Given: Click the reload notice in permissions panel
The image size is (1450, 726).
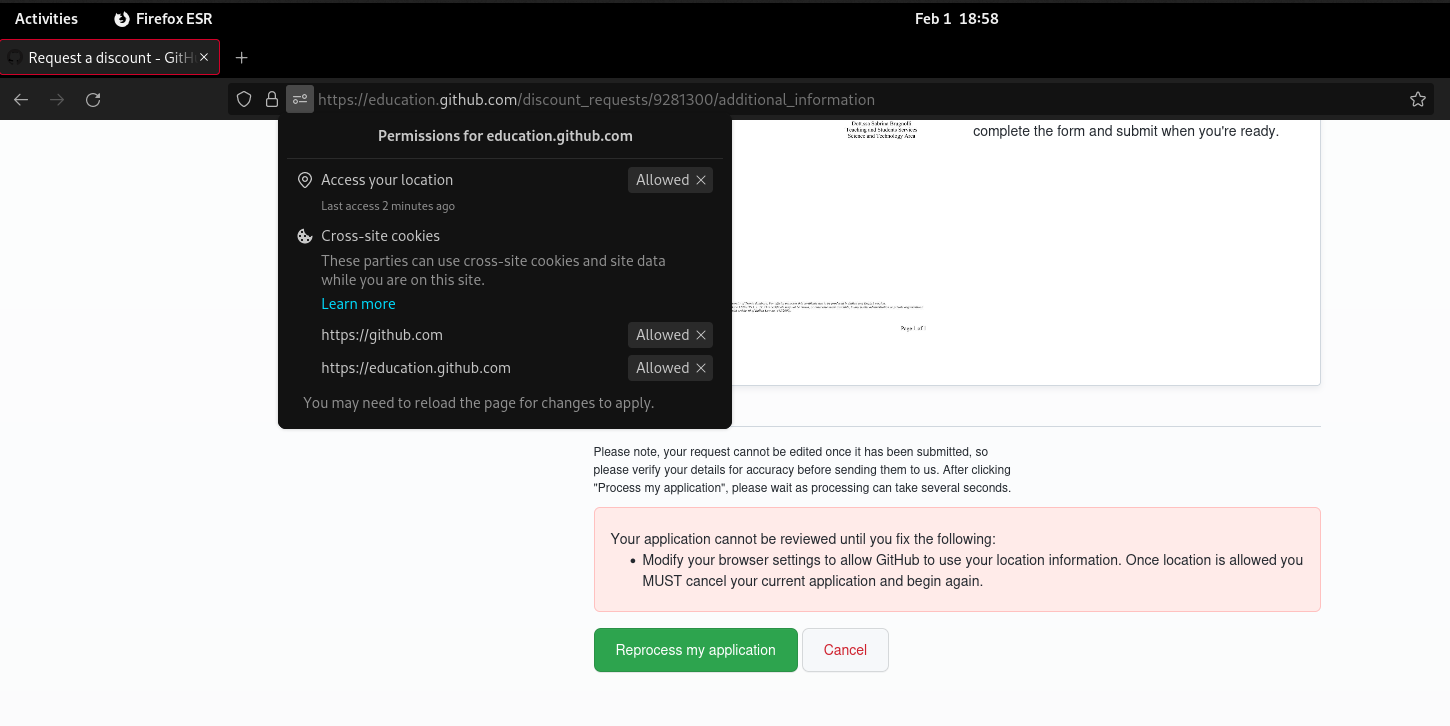Looking at the screenshot, I should [x=479, y=403].
